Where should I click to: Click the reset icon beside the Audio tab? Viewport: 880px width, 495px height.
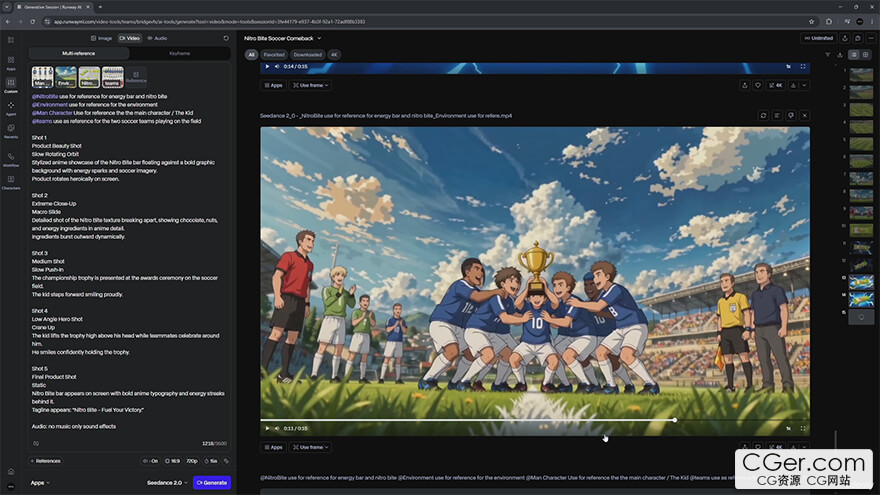pos(226,38)
